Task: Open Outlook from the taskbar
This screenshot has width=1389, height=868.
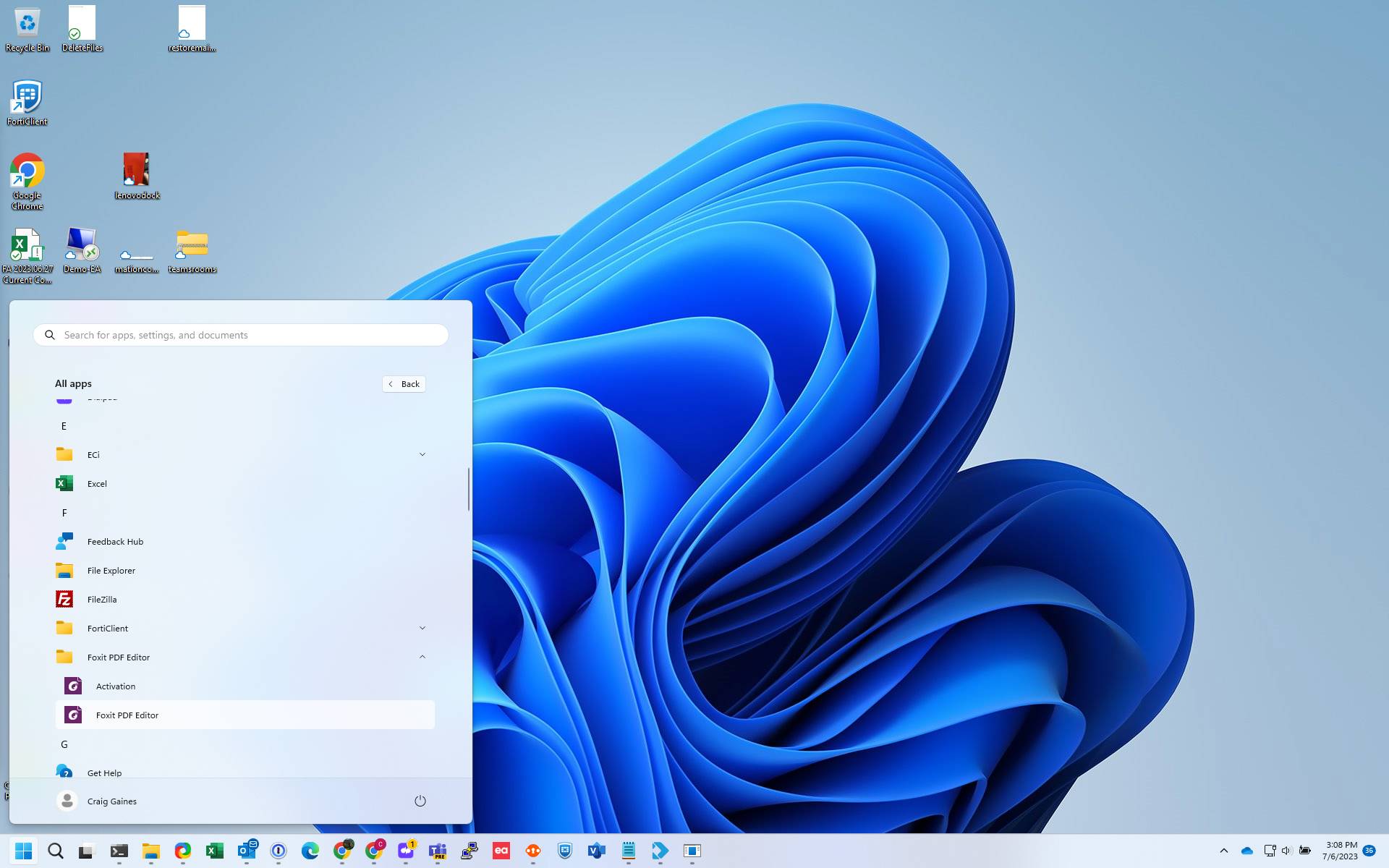Action: coord(246,851)
